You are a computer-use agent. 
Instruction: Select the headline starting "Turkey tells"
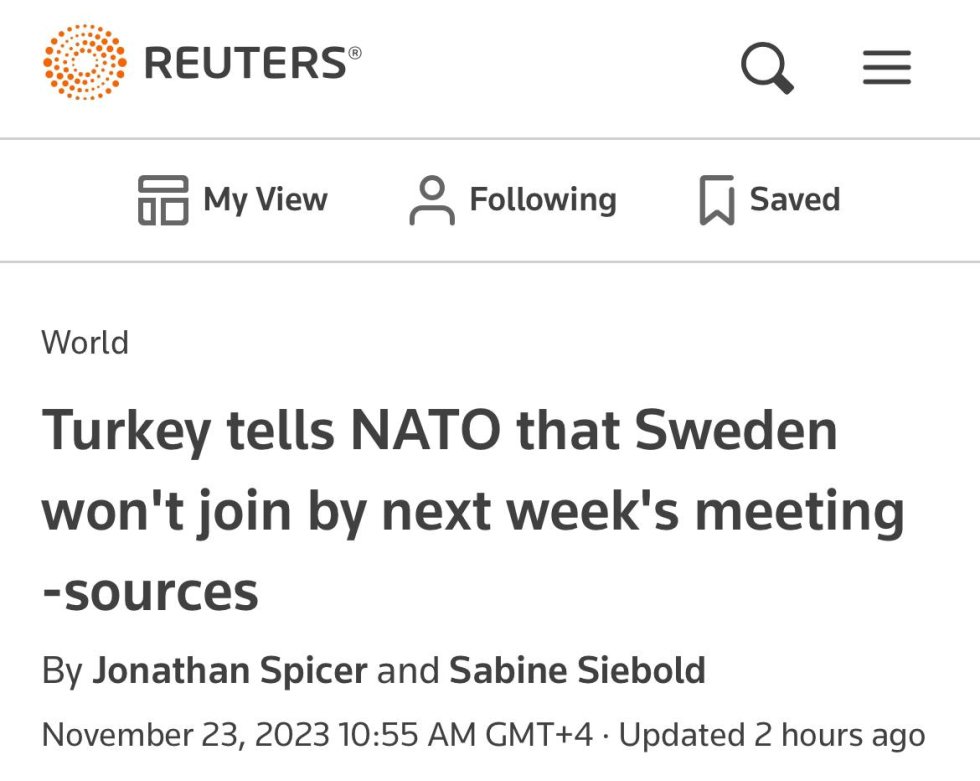(473, 510)
